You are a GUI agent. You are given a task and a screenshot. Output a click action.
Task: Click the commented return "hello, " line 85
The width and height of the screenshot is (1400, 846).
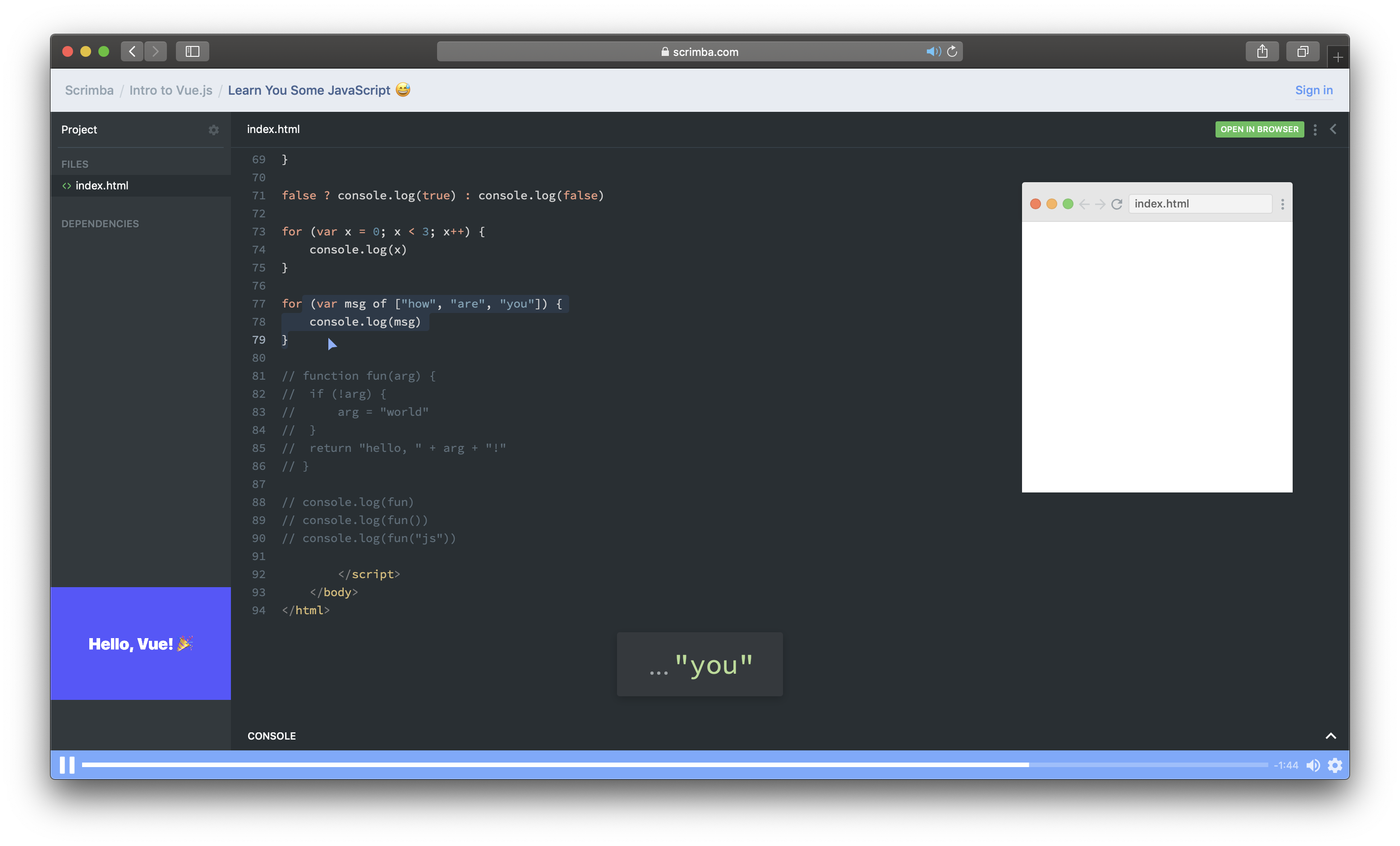click(x=394, y=448)
